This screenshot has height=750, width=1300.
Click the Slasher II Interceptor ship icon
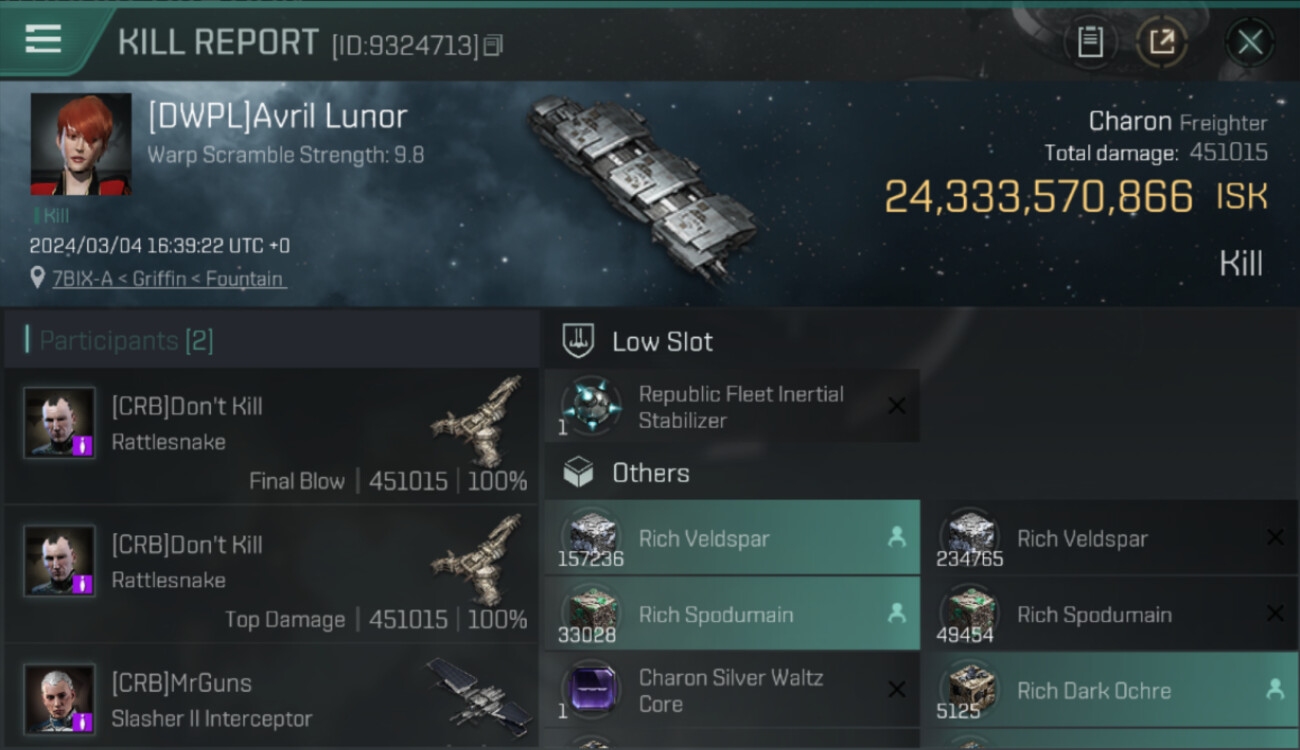coord(480,693)
